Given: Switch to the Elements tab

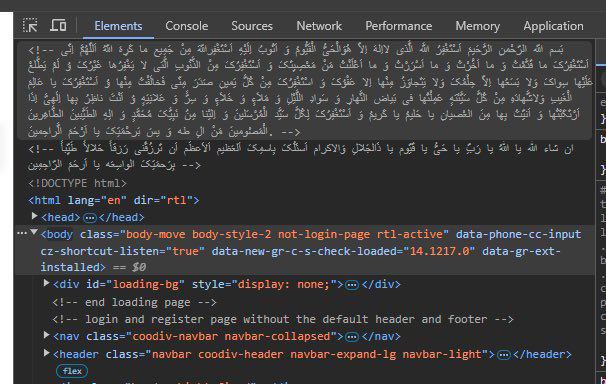Looking at the screenshot, I should coord(118,26).
